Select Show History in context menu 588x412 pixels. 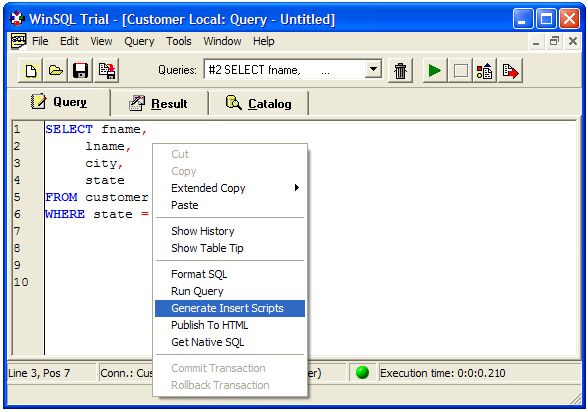tap(230, 231)
